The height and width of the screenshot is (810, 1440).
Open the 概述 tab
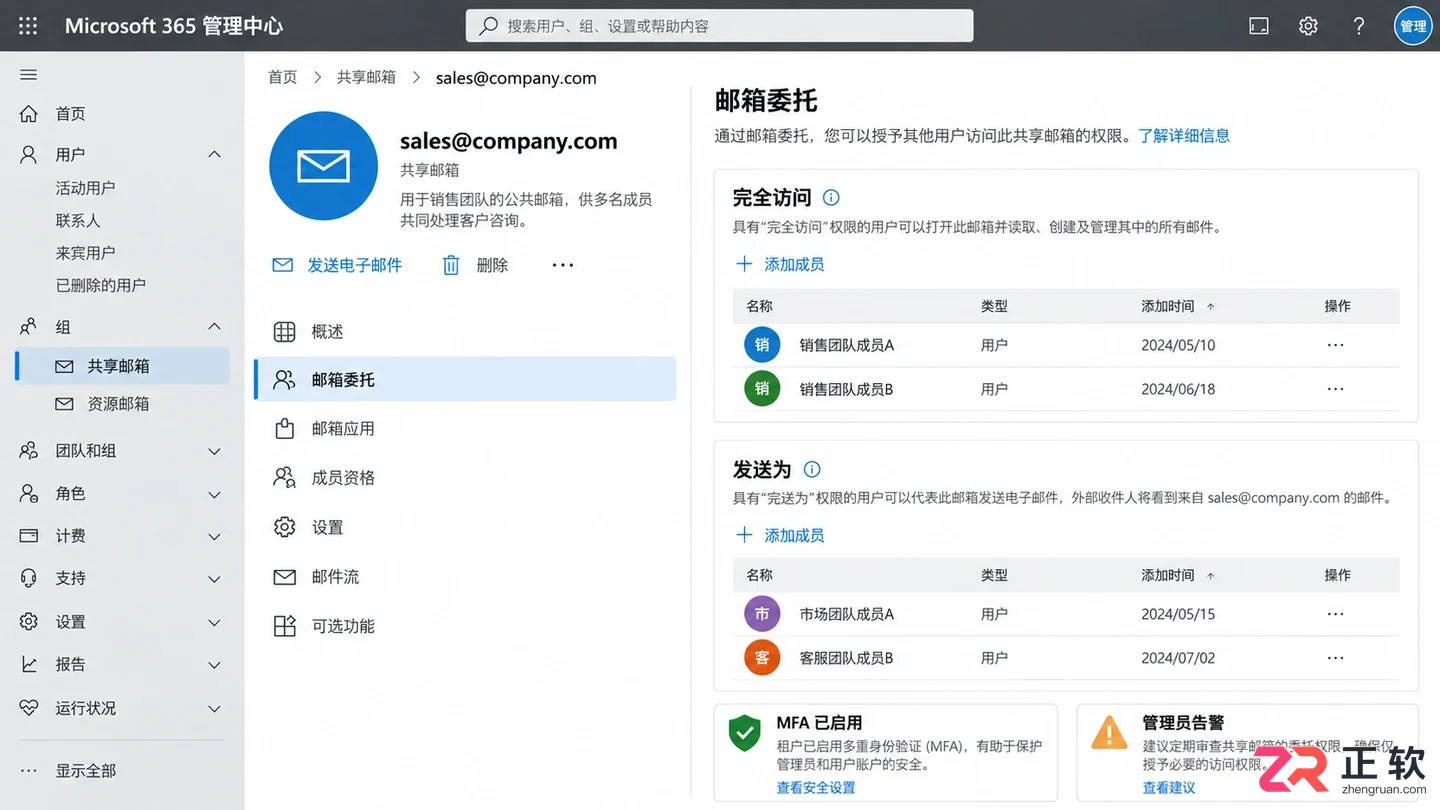click(465, 331)
